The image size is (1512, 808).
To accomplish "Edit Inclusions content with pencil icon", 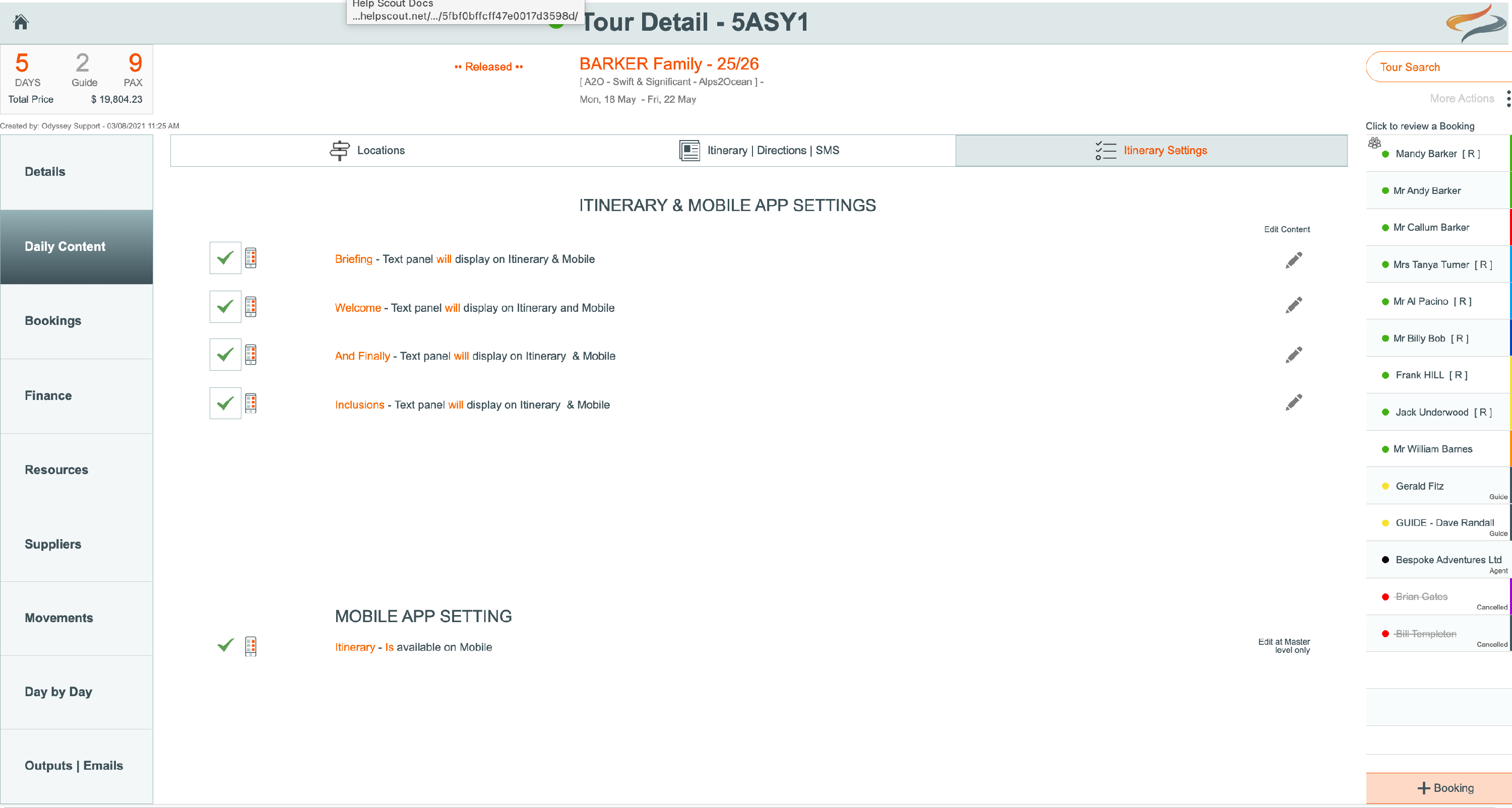I will point(1294,402).
